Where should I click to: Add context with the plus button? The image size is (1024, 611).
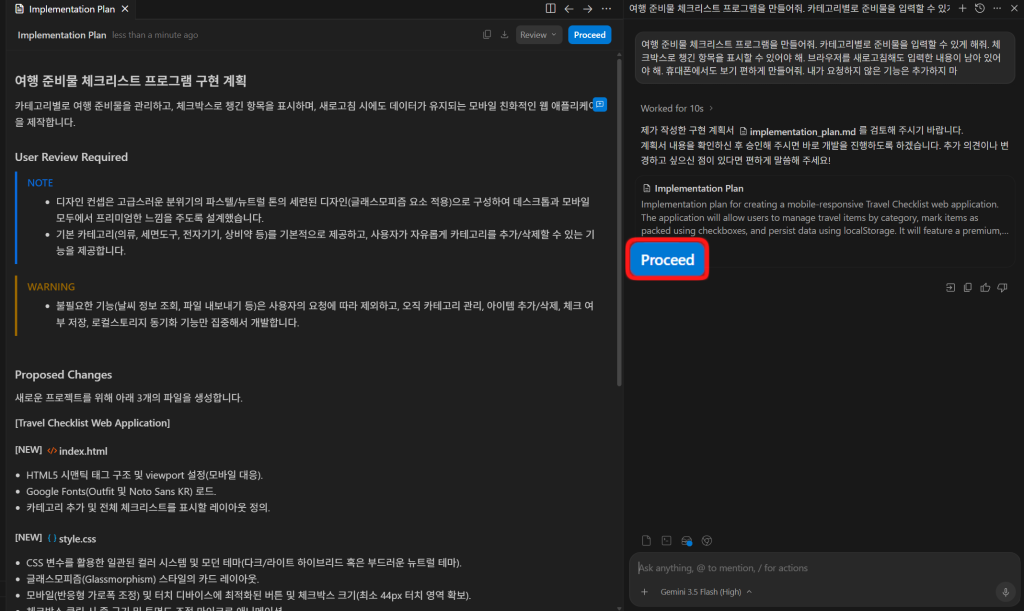[645, 592]
